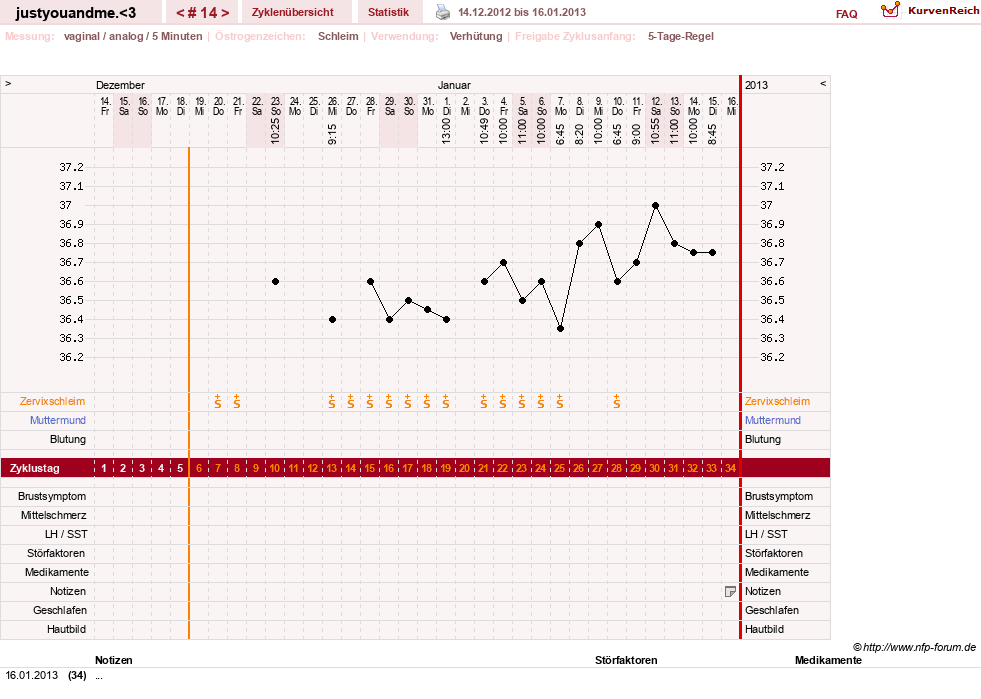The width and height of the screenshot is (981, 699).
Task: Open the Statistik tab
Action: (389, 12)
